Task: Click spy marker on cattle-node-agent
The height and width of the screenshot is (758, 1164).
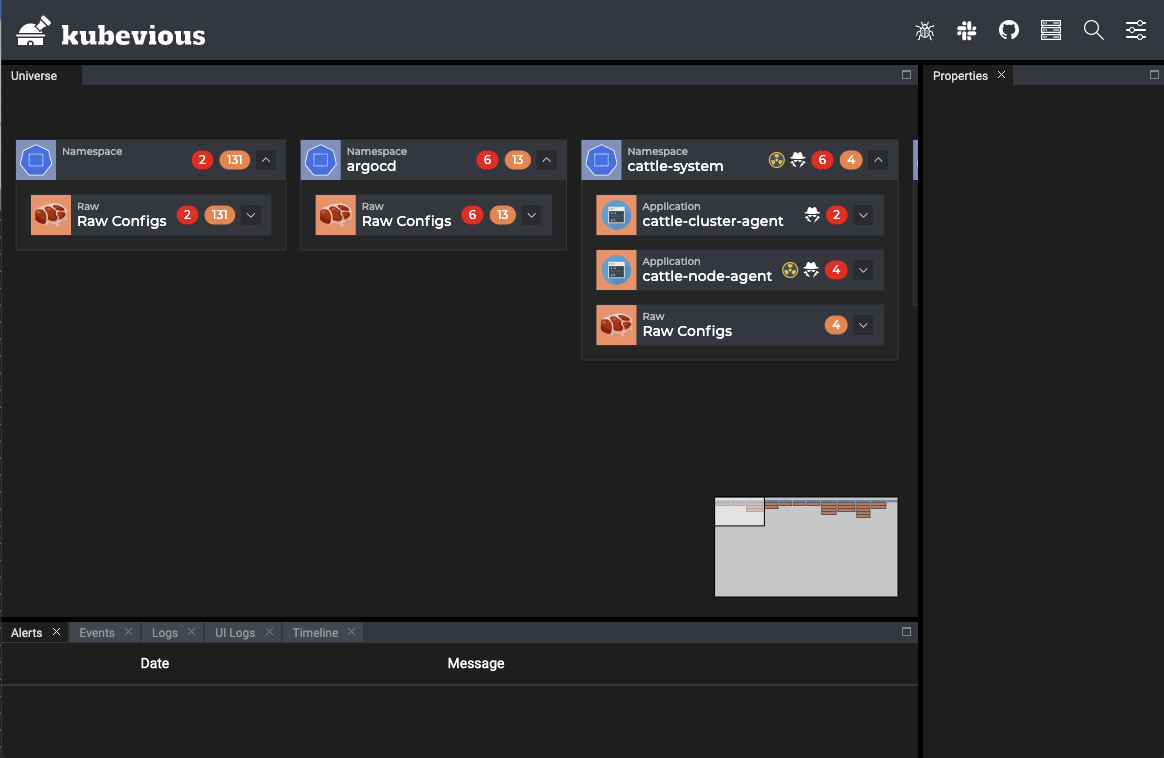Action: [811, 270]
